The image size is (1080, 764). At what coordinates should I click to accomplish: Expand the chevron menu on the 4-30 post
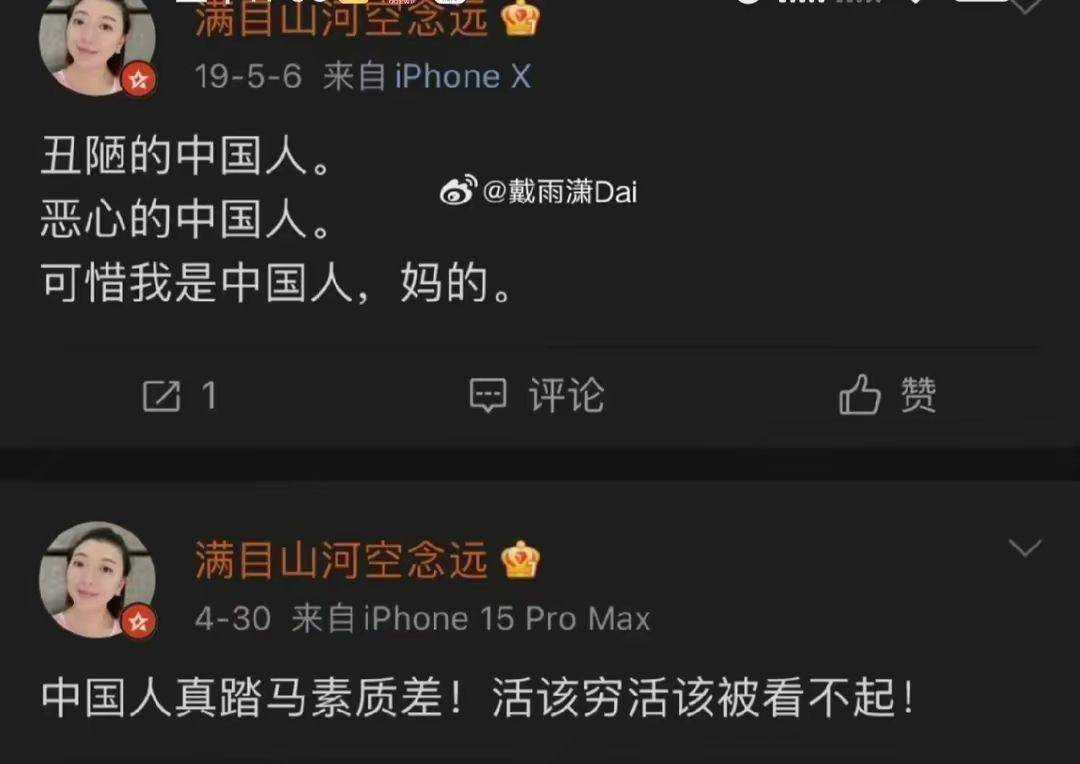pos(1025,548)
